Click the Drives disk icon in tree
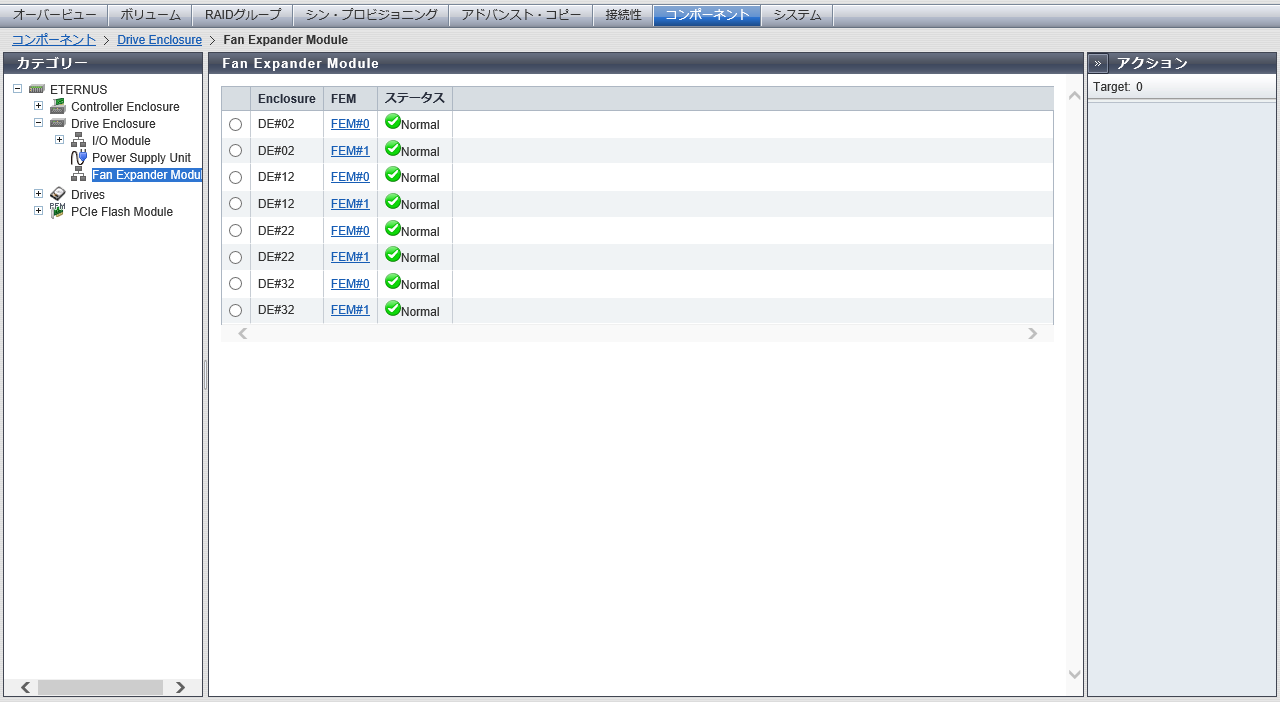Image resolution: width=1280 pixels, height=702 pixels. (58, 194)
